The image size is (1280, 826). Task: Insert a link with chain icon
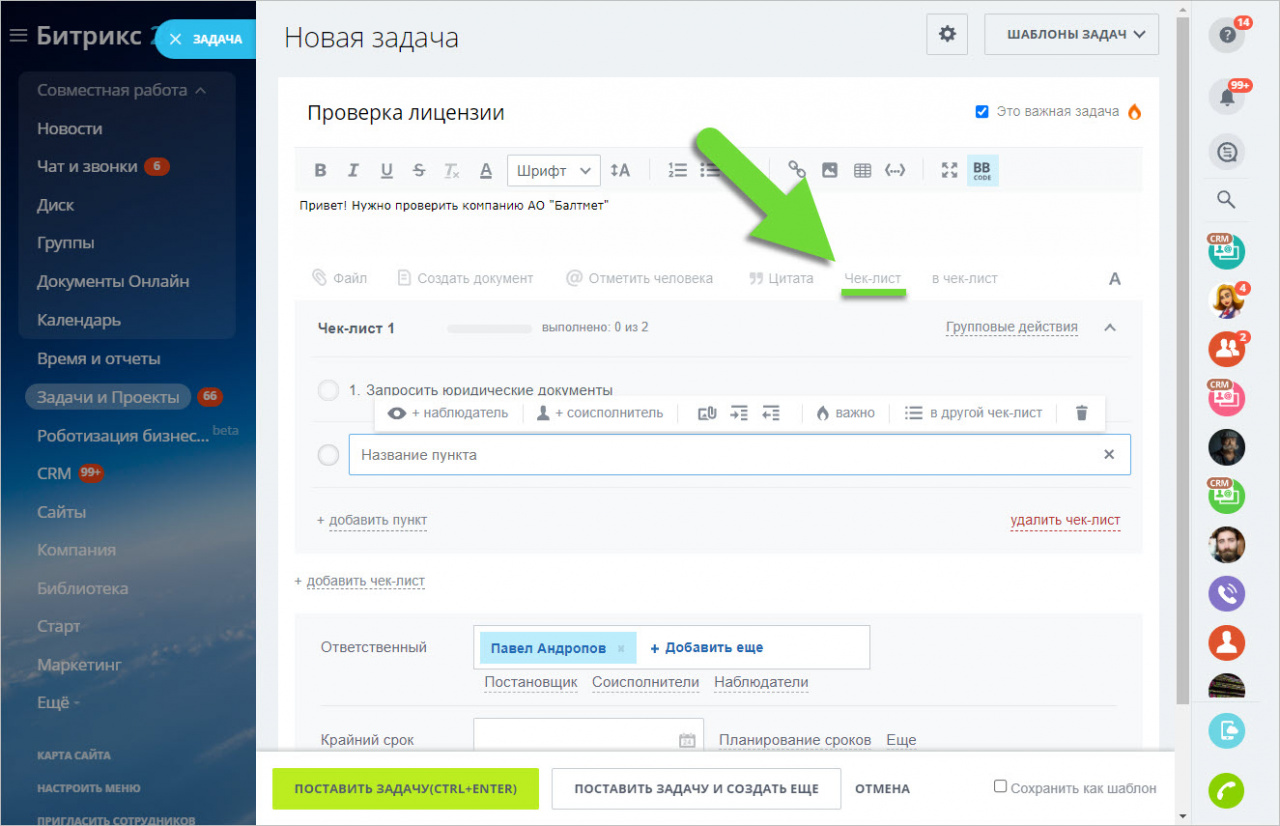[797, 170]
